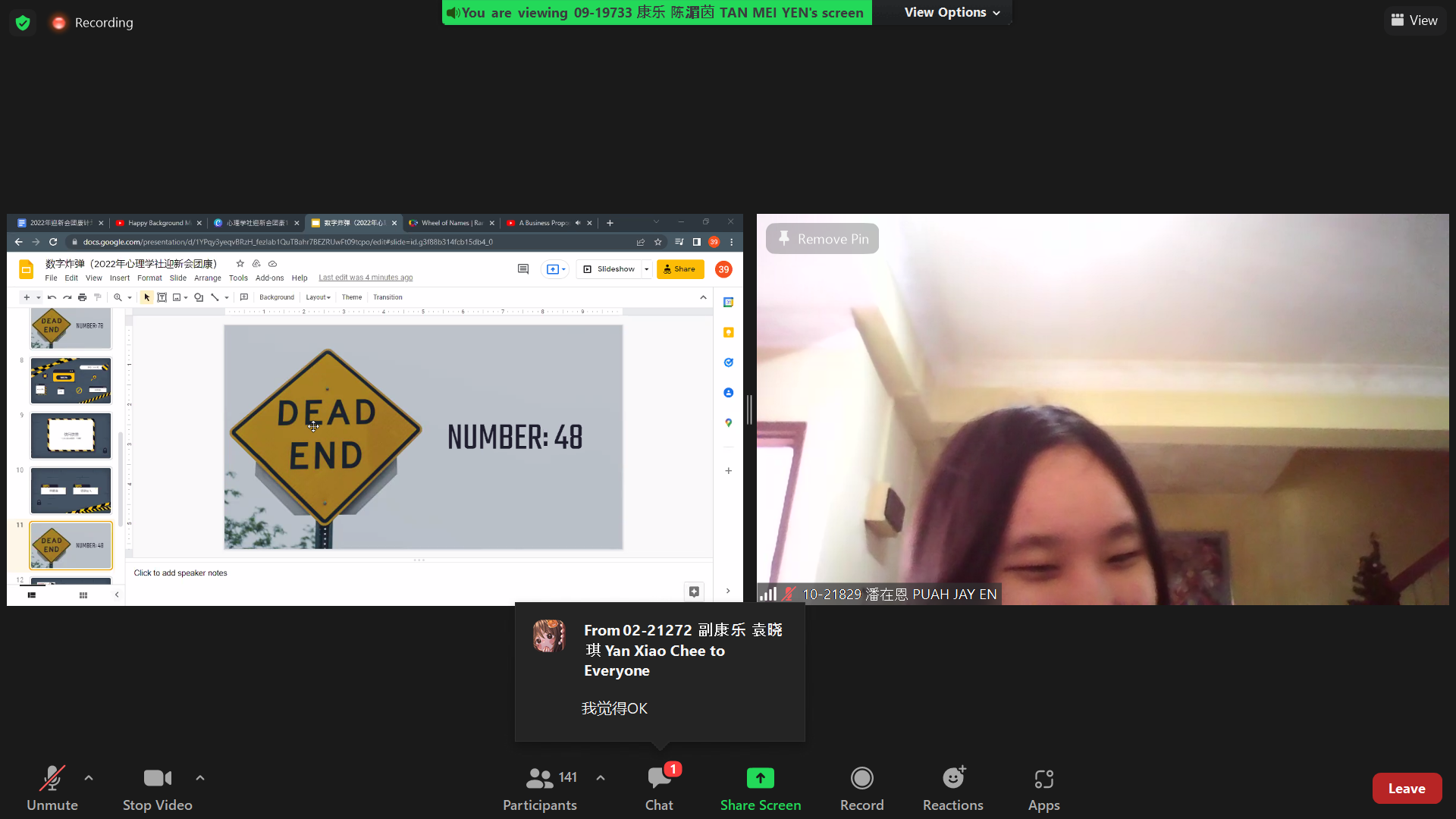Image resolution: width=1456 pixels, height=819 pixels.
Task: Collapse the Slides toolbar with chevron
Action: (703, 297)
